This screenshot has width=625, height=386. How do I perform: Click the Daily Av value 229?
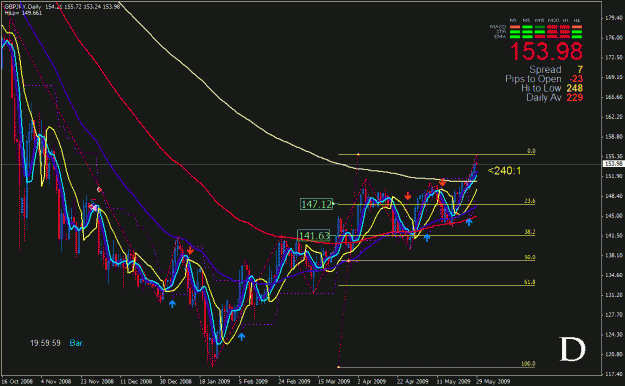click(575, 97)
